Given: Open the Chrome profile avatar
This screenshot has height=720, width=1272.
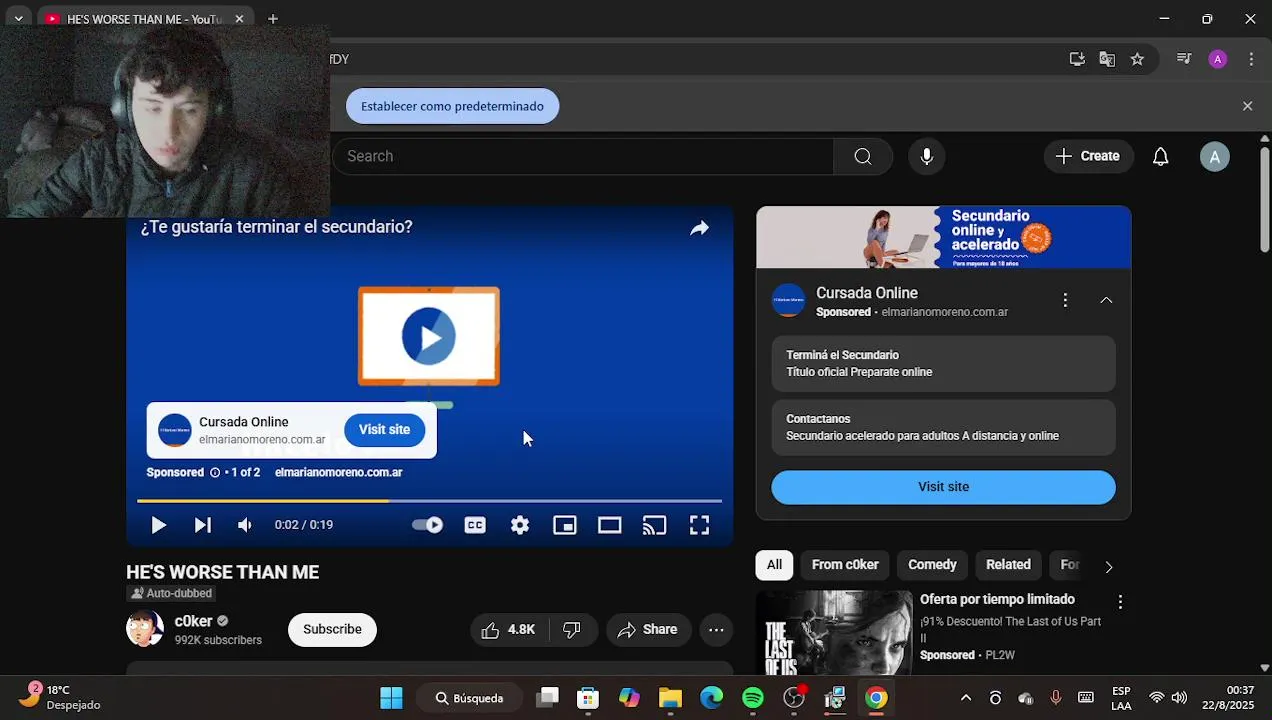Looking at the screenshot, I should point(1217,59).
